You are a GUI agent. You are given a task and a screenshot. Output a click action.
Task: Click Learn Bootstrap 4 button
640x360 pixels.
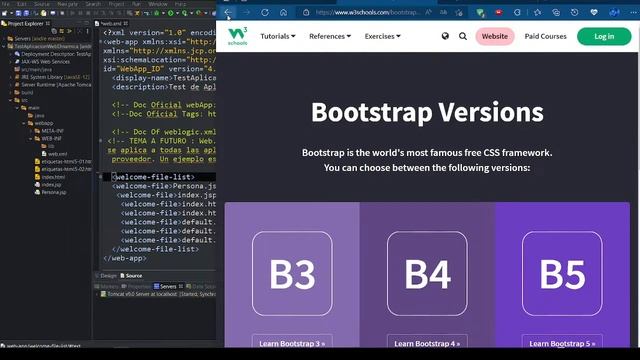pos(427,342)
